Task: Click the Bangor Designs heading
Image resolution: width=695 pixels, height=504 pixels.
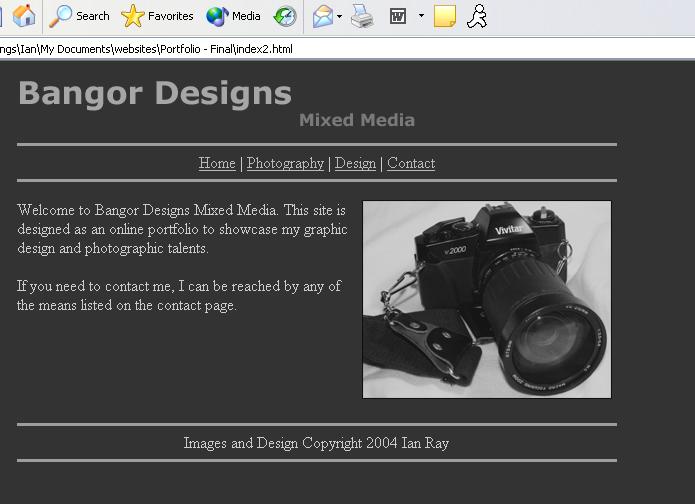Action: tap(155, 94)
